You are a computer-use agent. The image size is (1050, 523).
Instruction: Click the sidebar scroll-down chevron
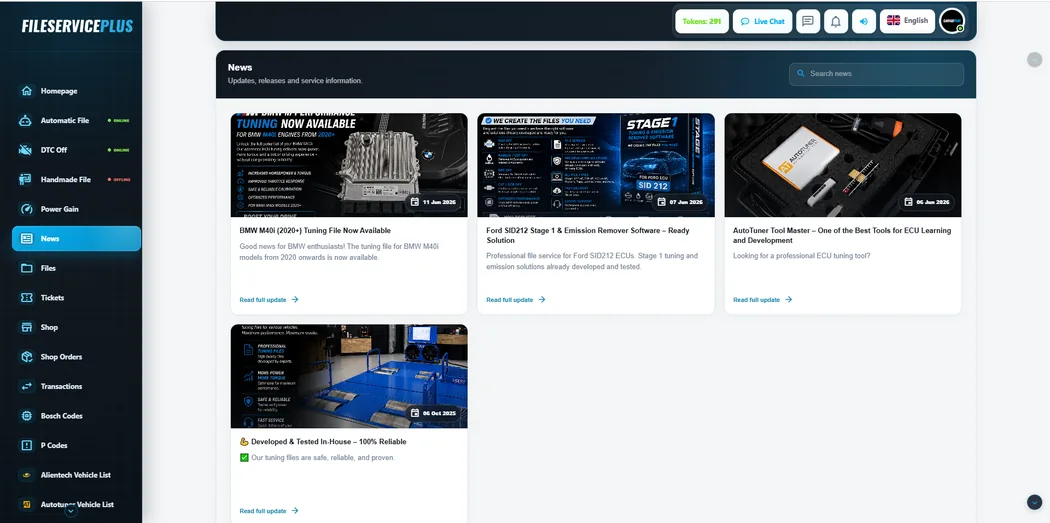pos(71,511)
